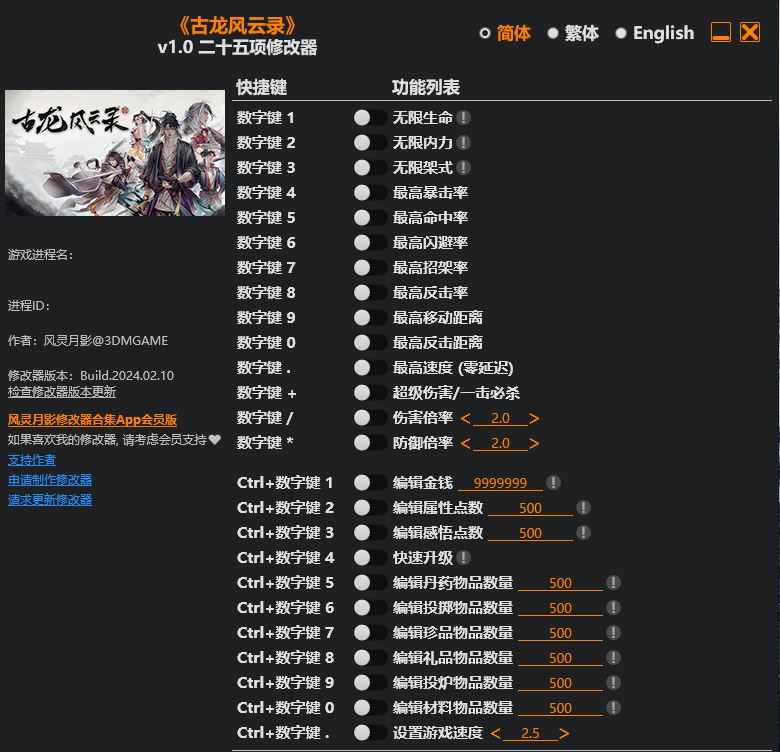Click the info icon beside 编辑属性点数 value

click(x=583, y=508)
